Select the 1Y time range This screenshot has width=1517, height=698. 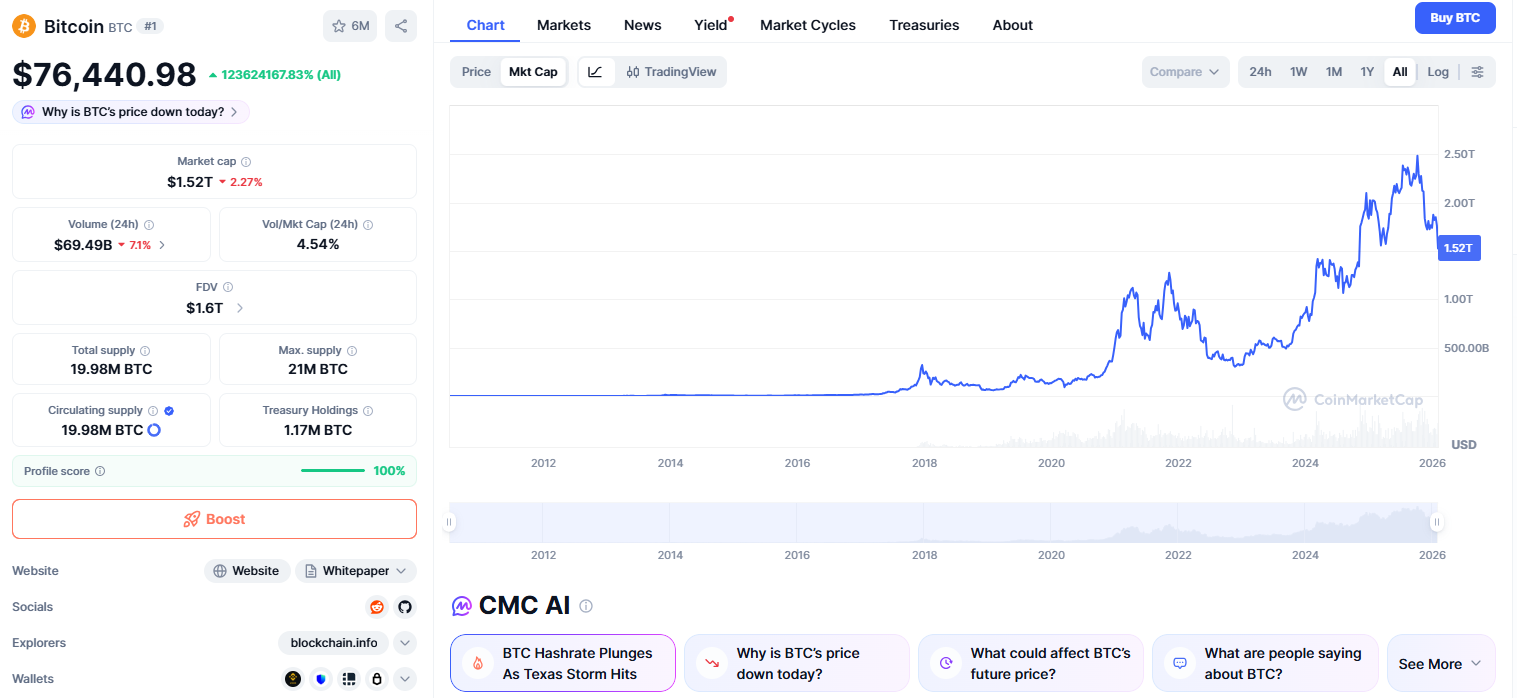pos(1366,72)
